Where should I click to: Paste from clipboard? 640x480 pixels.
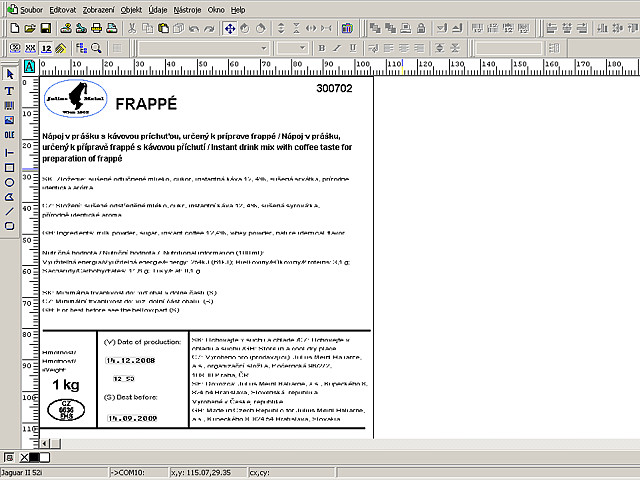tap(163, 28)
